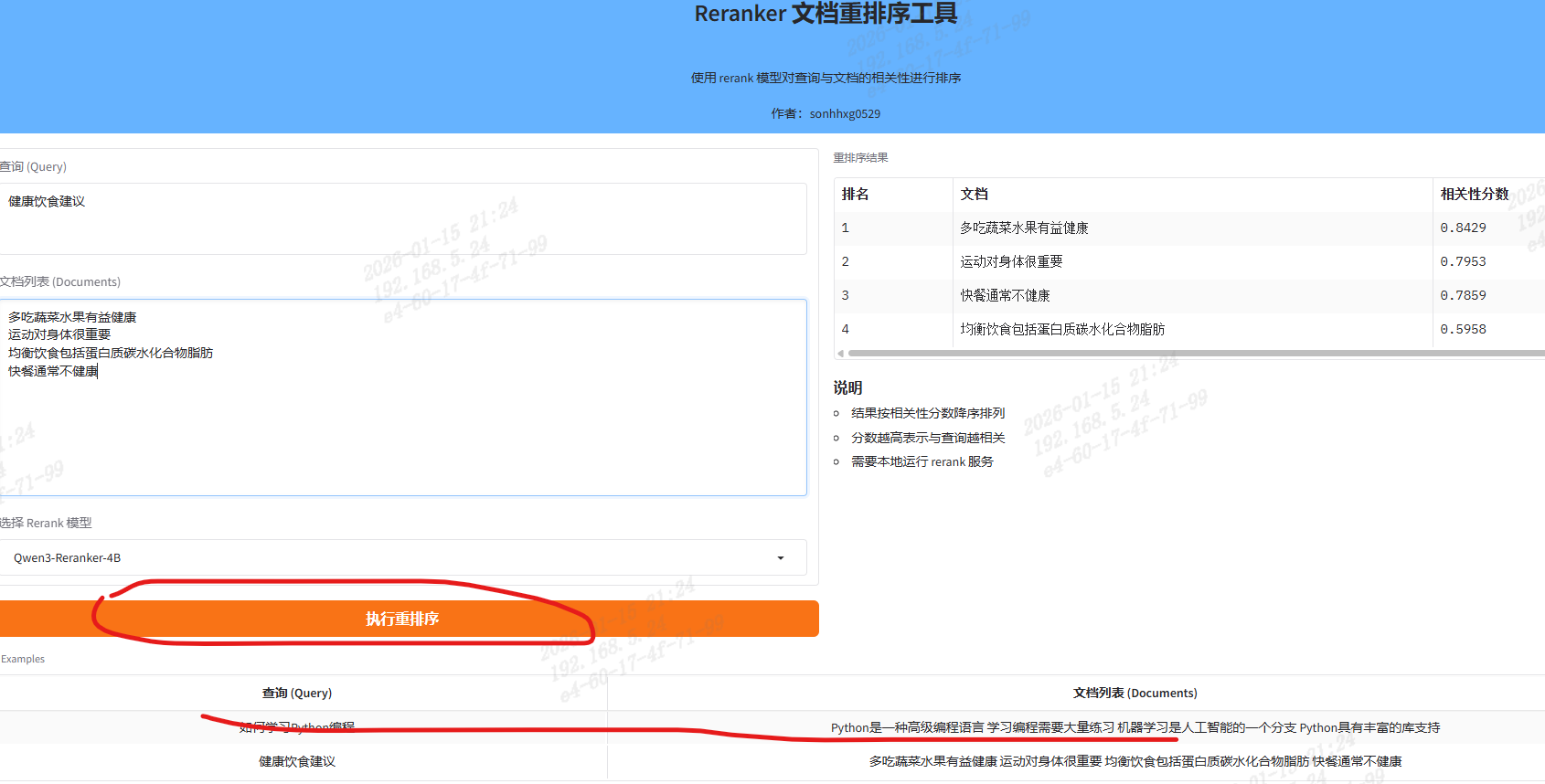Click the relevance score 0.8429 cell
1545x784 pixels.
(x=1463, y=228)
